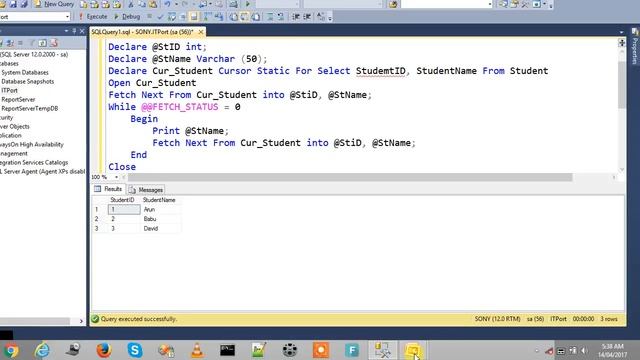
Task: Click the Undo arrow icon
Action: tap(167, 4)
